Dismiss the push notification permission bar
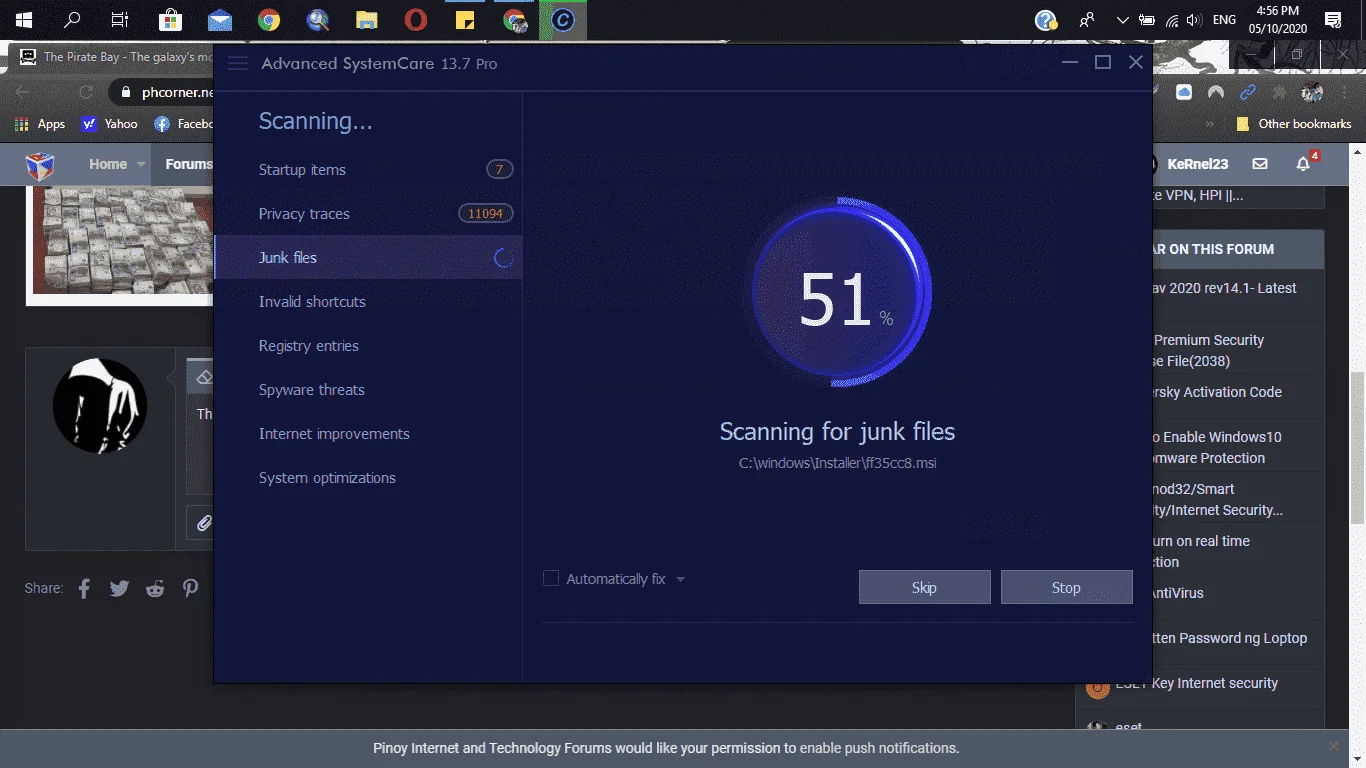This screenshot has height=768, width=1366. [x=1333, y=746]
